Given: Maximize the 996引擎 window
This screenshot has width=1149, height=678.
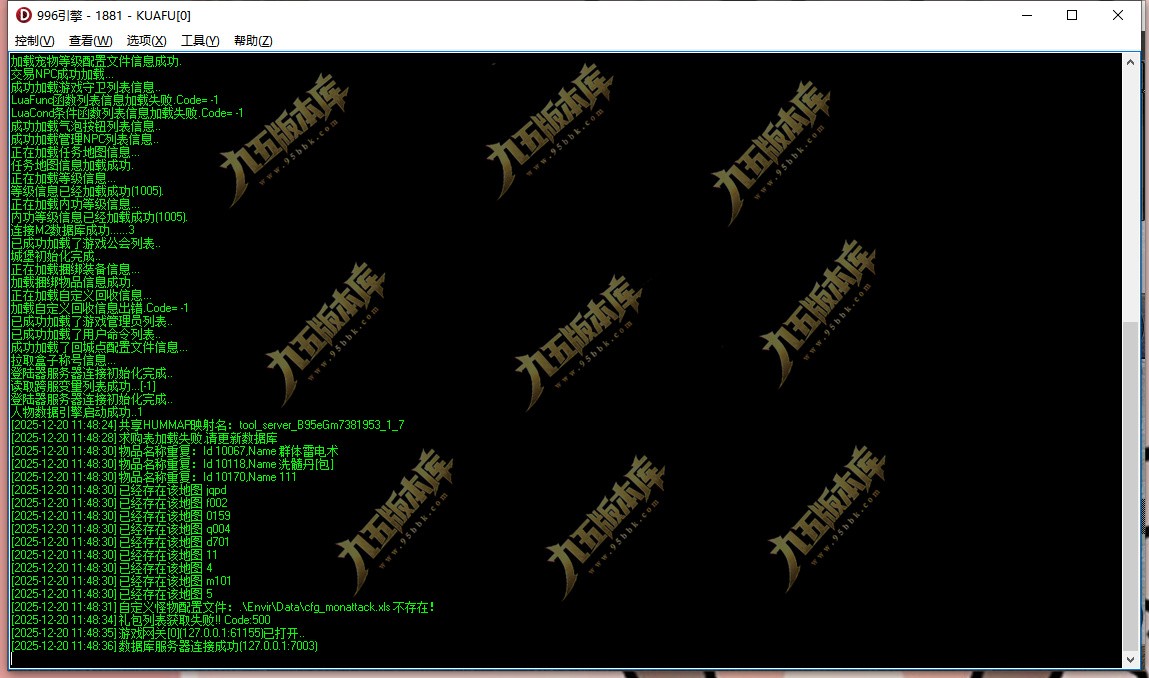Looking at the screenshot, I should 1071,15.
